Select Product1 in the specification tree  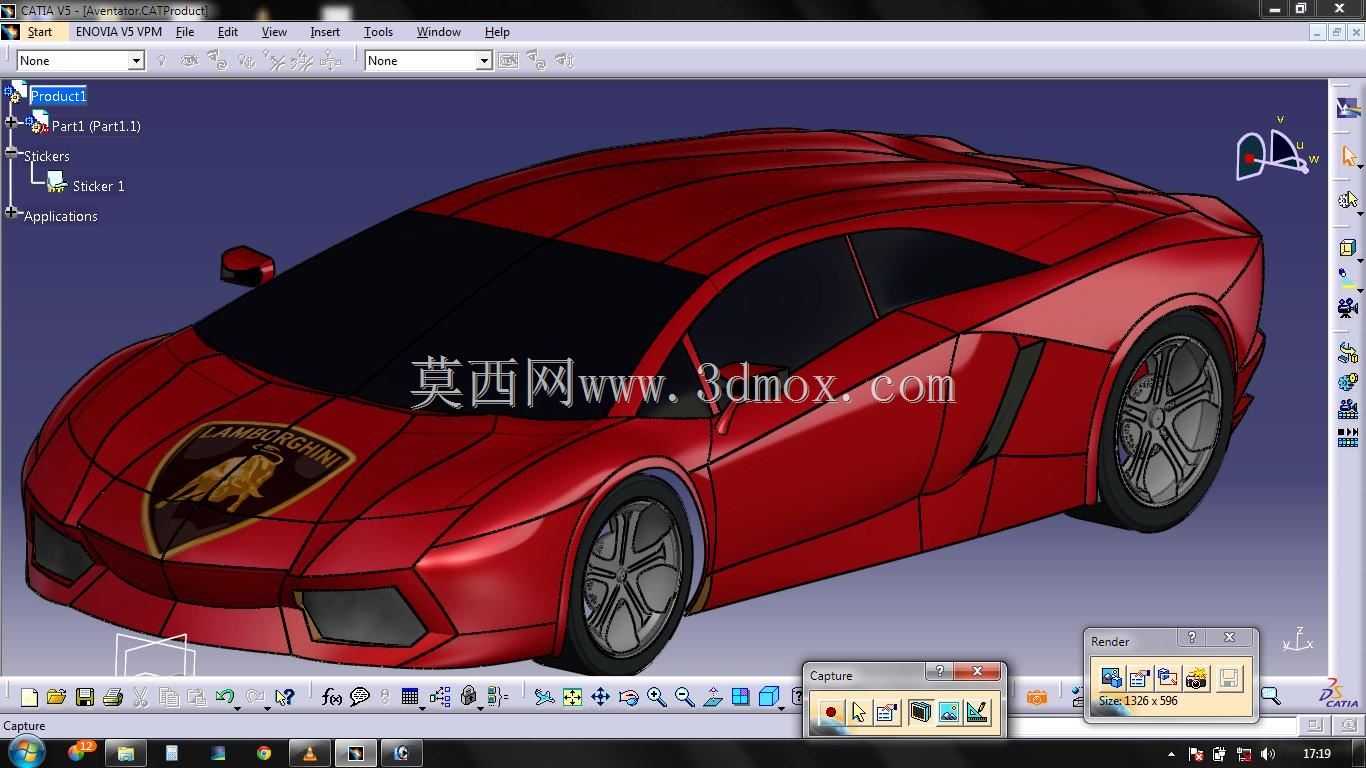tap(58, 96)
